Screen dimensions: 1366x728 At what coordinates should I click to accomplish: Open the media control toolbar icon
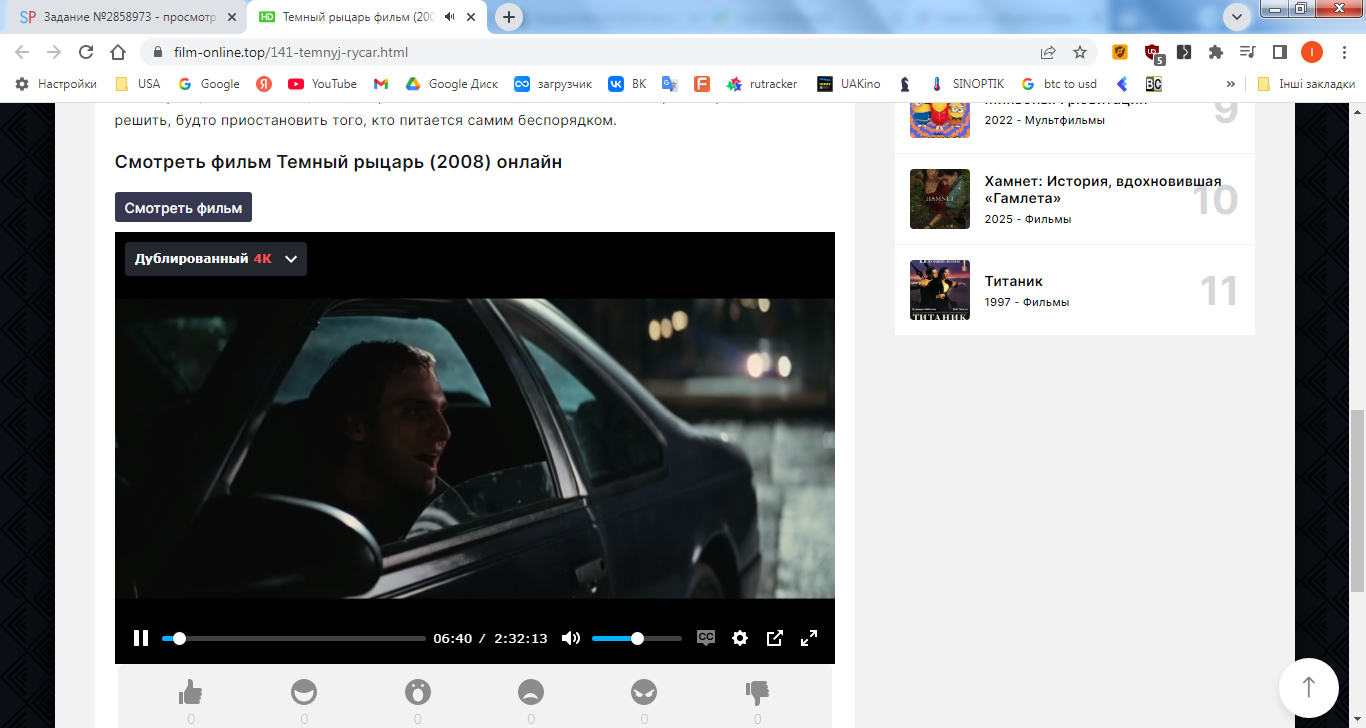pyautogui.click(x=1247, y=52)
